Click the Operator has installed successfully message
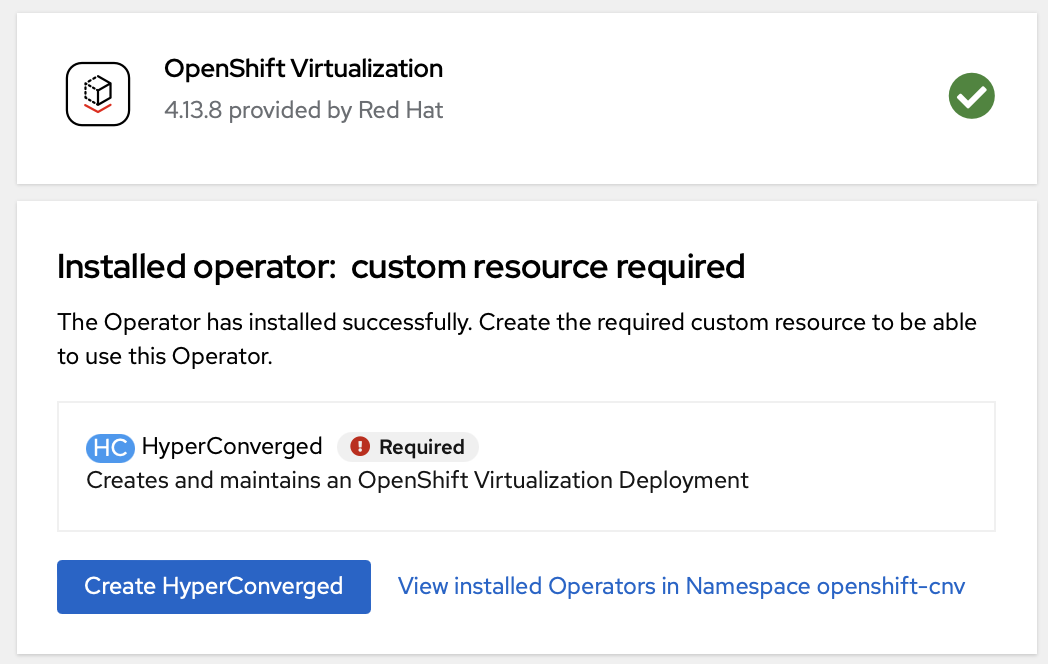Image resolution: width=1048 pixels, height=664 pixels. tap(517, 339)
